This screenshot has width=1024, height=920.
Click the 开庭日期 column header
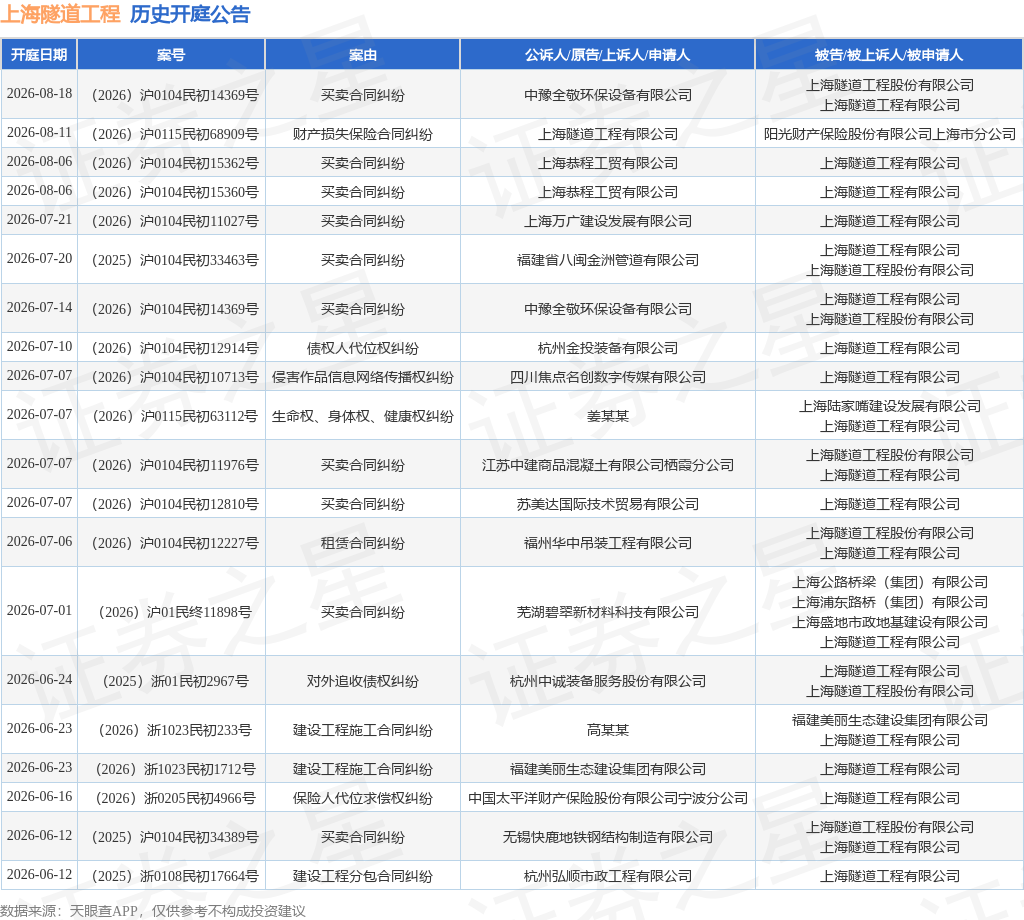39,55
